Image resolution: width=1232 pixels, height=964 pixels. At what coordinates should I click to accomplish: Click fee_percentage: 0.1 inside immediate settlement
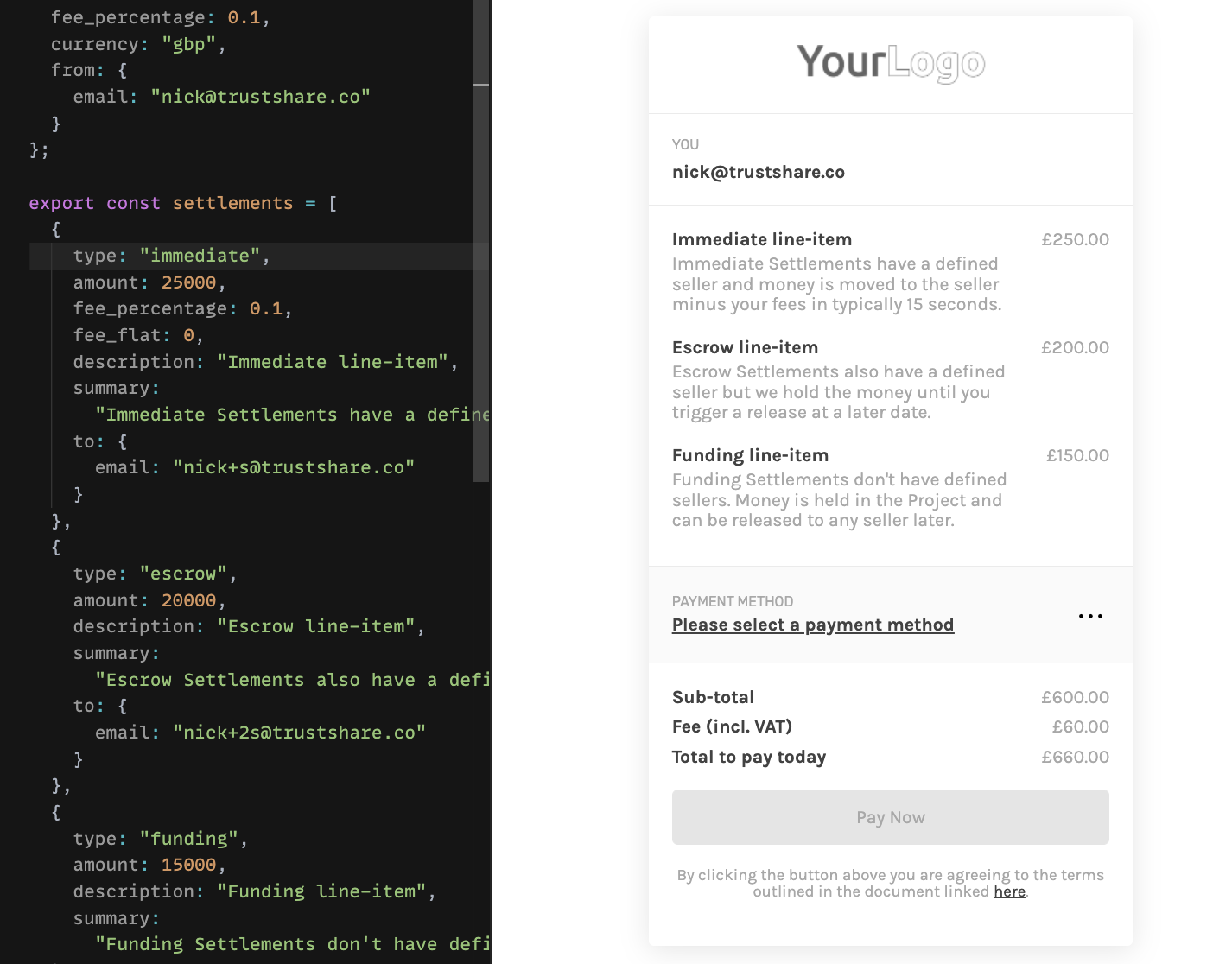pyautogui.click(x=182, y=308)
